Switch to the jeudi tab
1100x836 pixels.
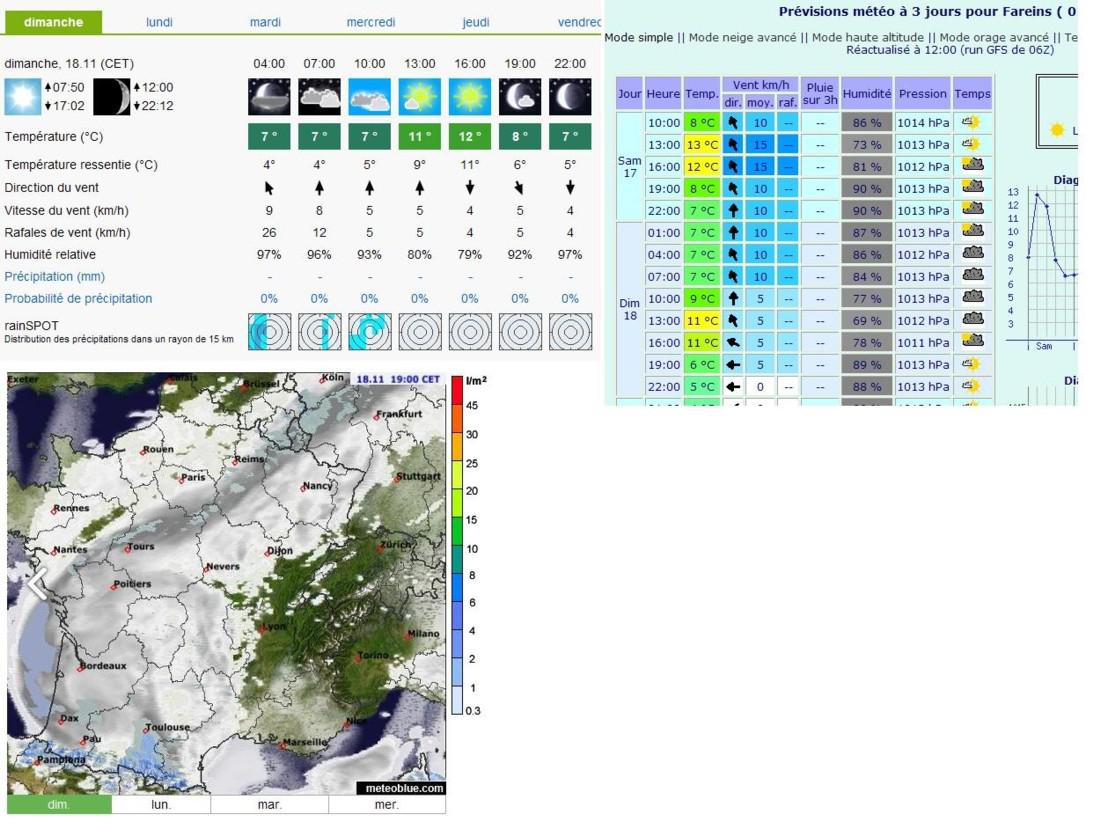coord(476,22)
